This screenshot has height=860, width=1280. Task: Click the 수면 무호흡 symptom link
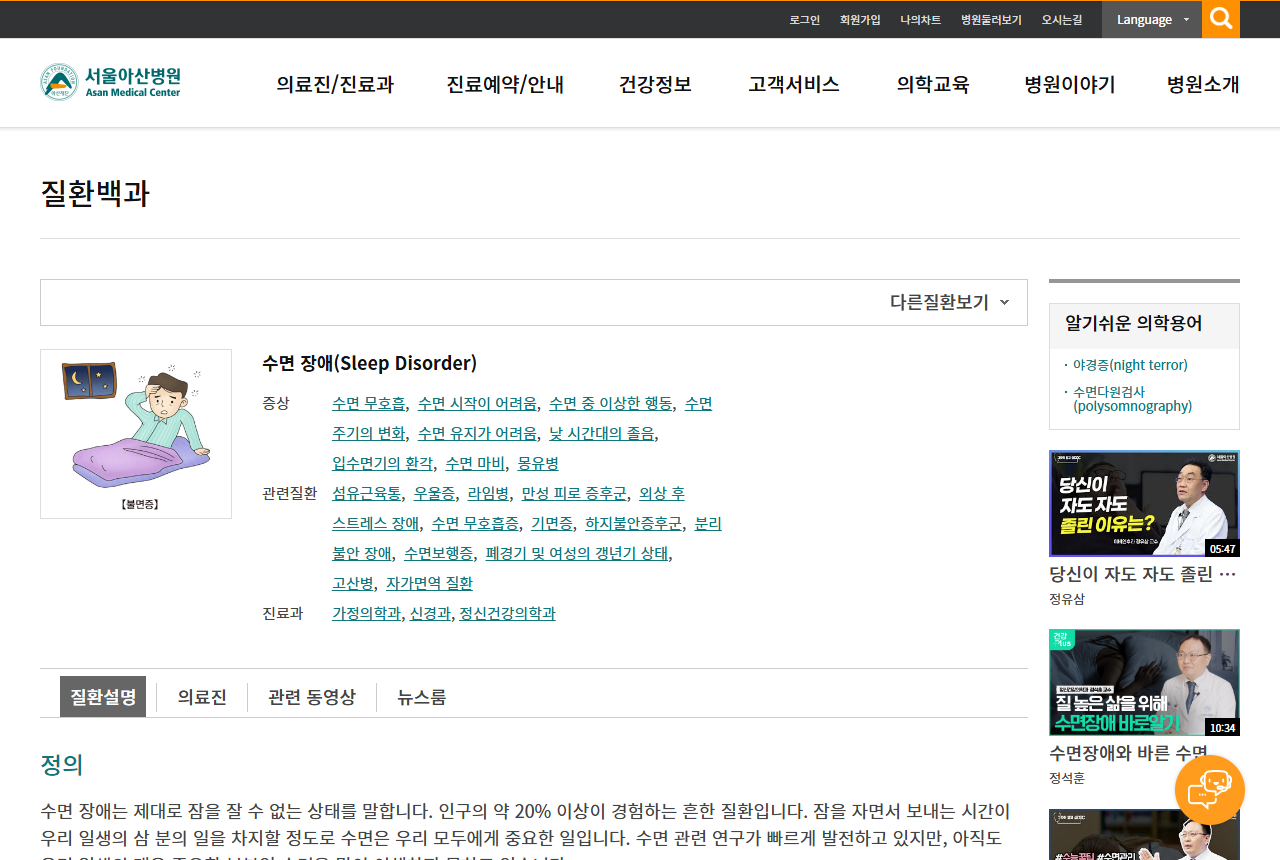369,404
